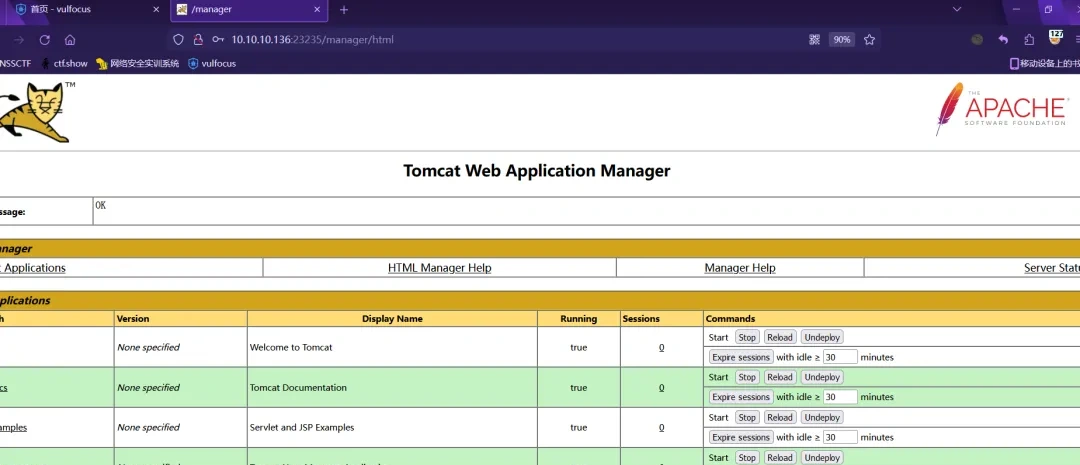Open the list all tabs chevron
The height and width of the screenshot is (465, 1080).
pos(957,9)
